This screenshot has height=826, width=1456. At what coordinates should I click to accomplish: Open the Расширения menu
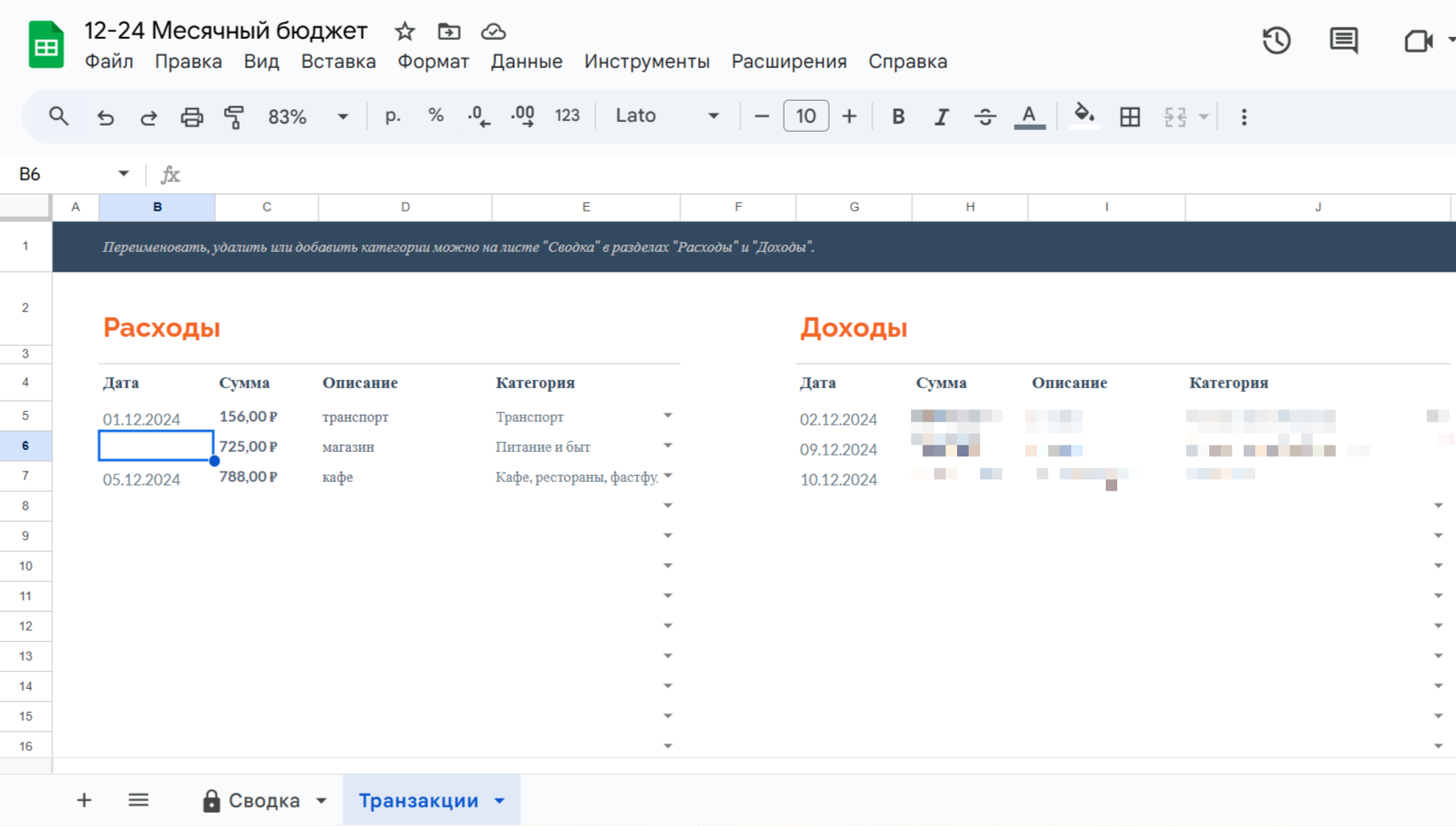789,62
